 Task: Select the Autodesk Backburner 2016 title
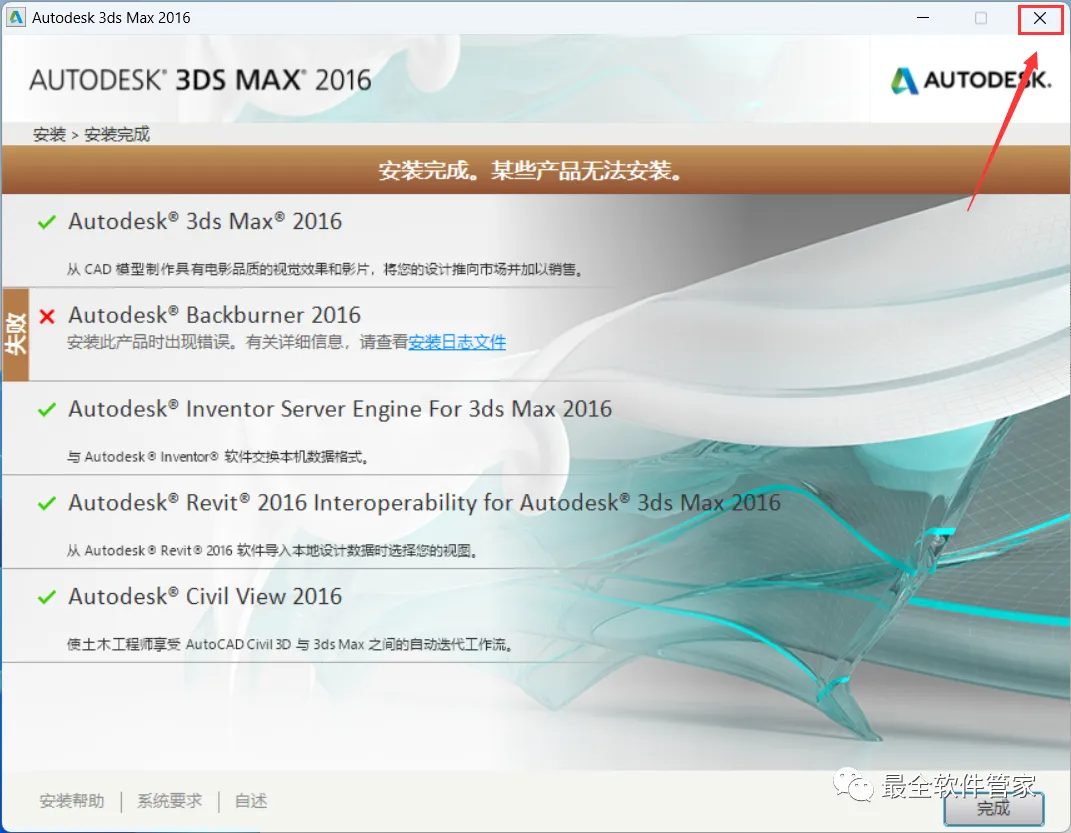[214, 315]
